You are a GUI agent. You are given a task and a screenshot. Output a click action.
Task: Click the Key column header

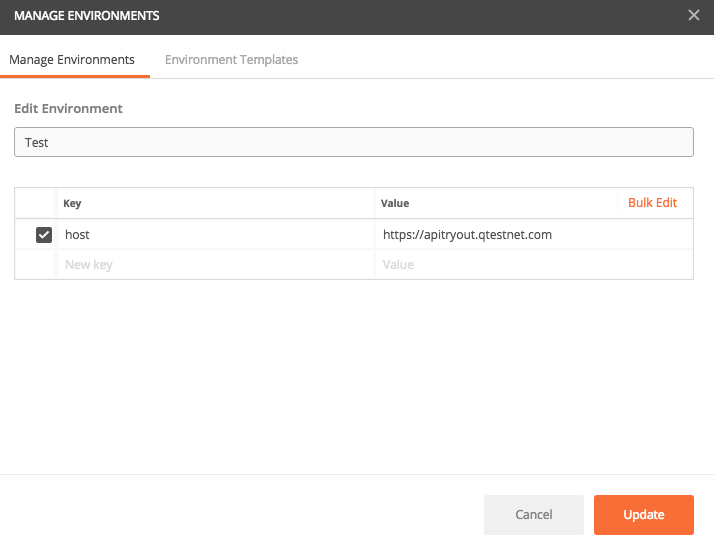tap(72, 203)
